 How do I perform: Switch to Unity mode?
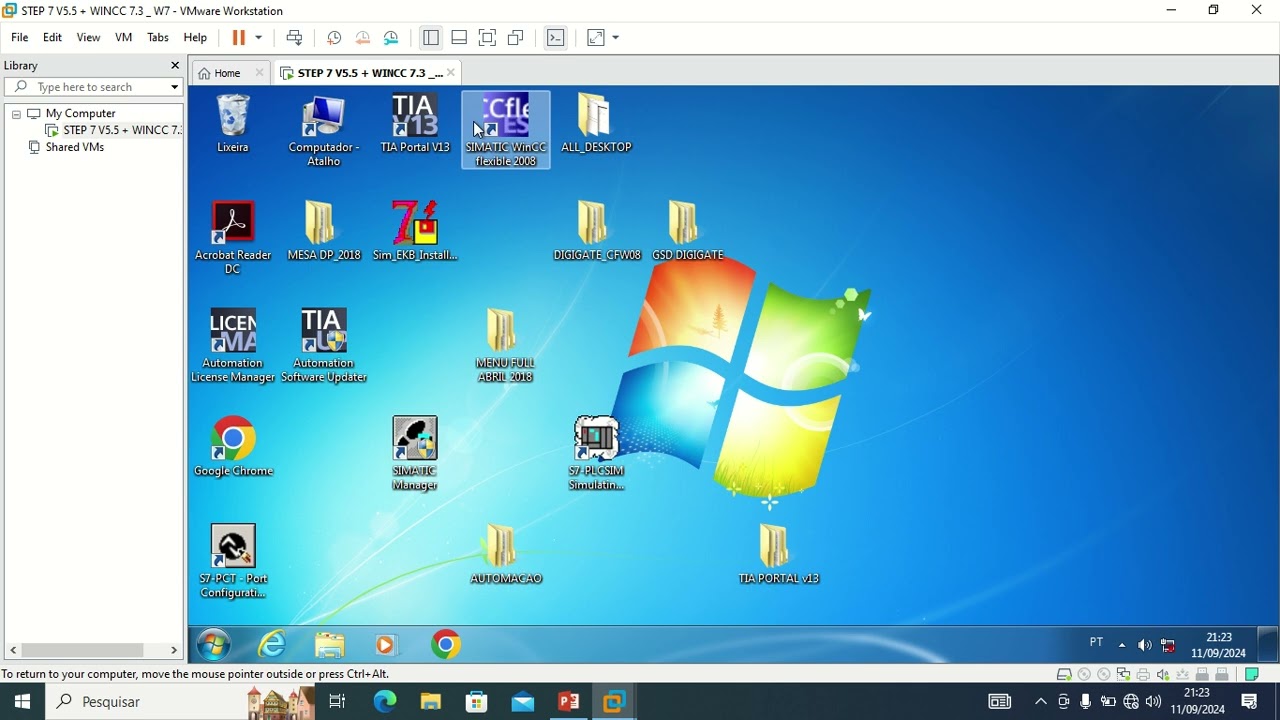[516, 37]
